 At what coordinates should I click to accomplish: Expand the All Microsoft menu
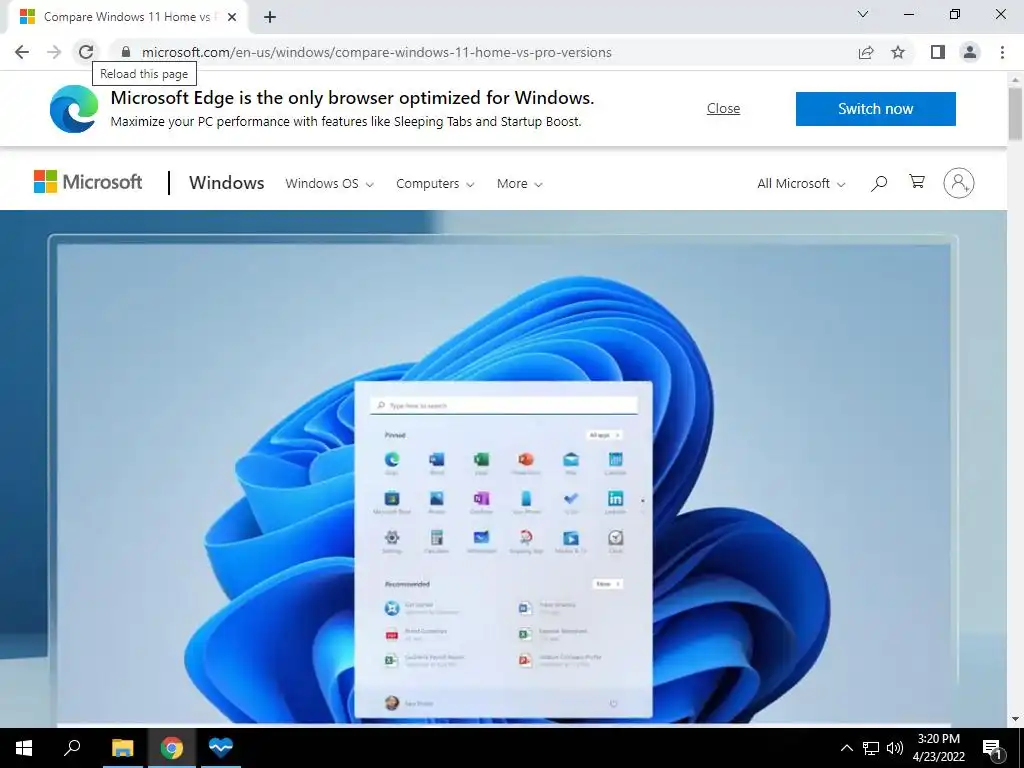pyautogui.click(x=801, y=184)
